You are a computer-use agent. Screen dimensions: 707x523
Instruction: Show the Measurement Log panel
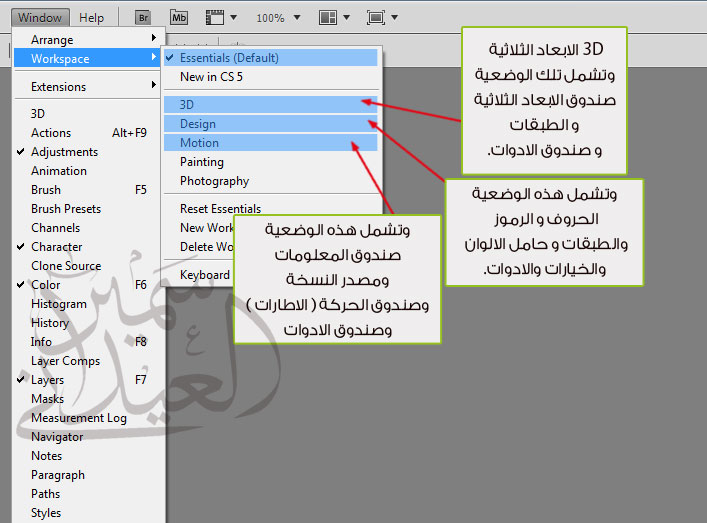88,418
